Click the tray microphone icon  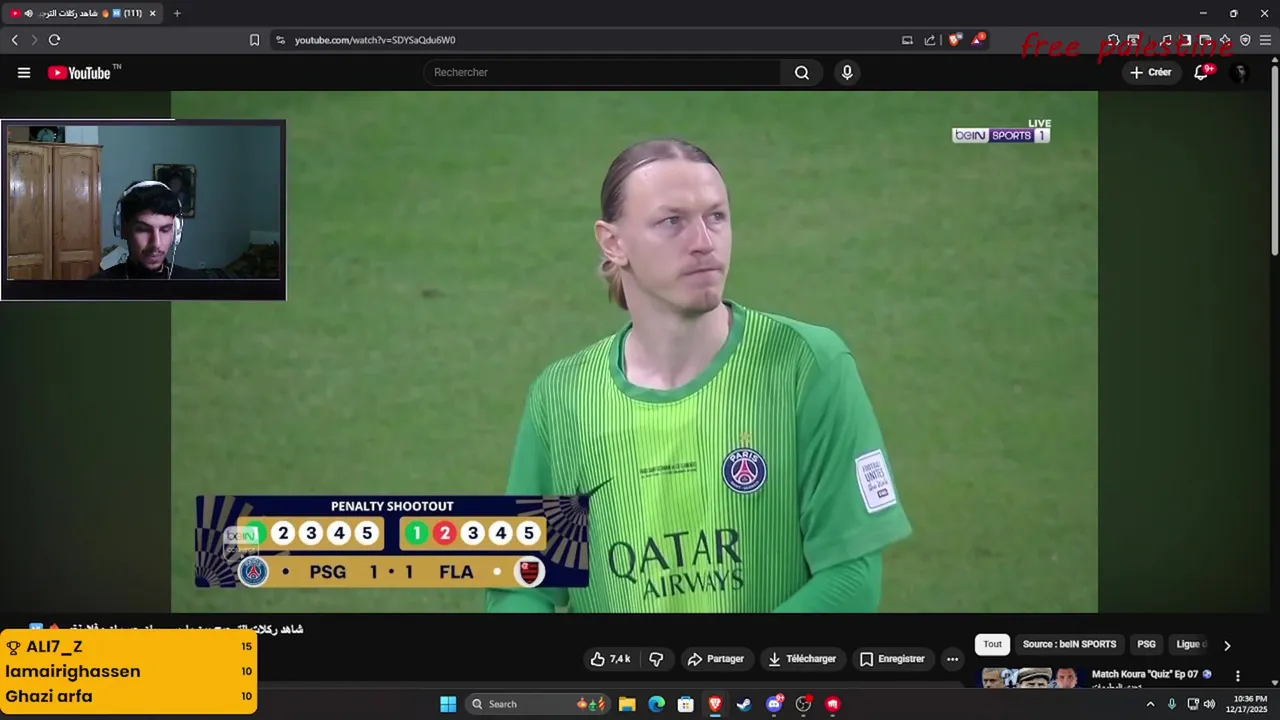point(1172,704)
